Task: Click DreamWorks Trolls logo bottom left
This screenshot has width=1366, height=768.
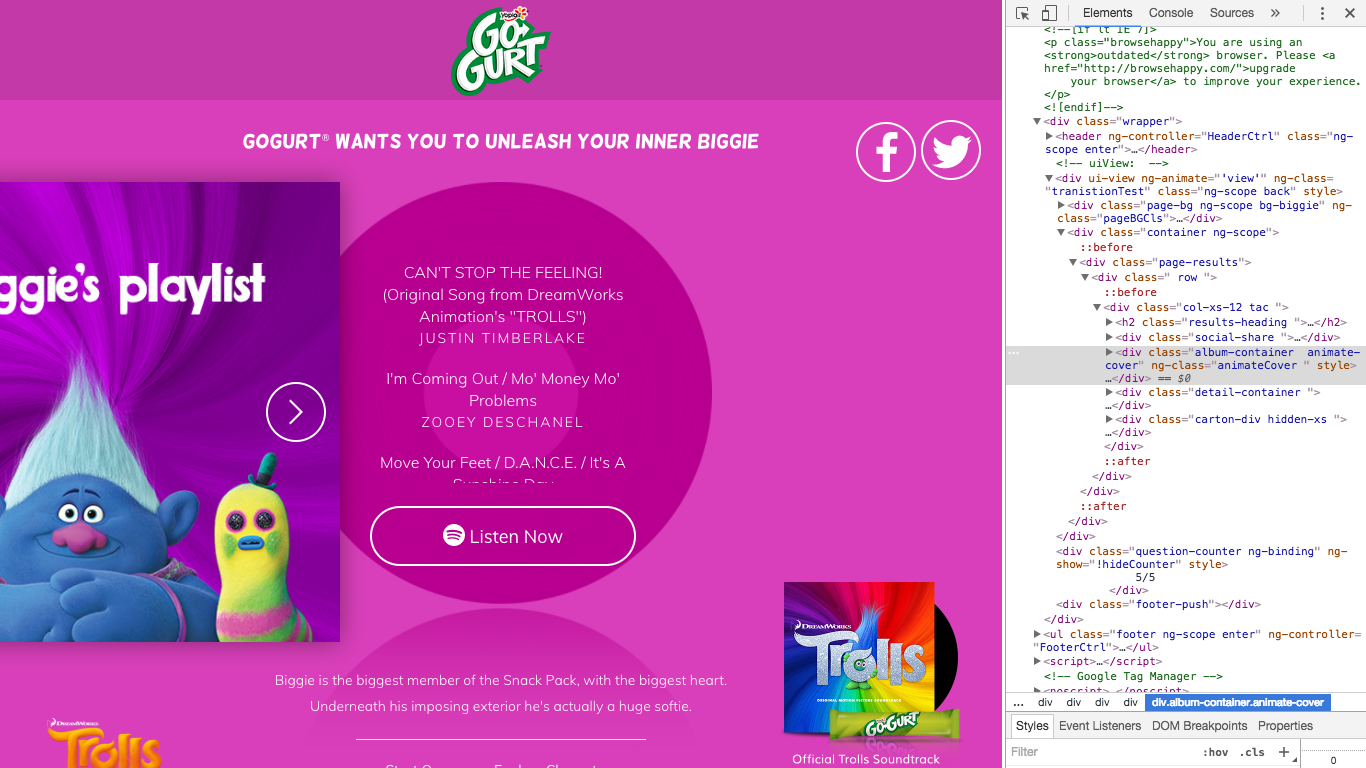Action: (104, 743)
